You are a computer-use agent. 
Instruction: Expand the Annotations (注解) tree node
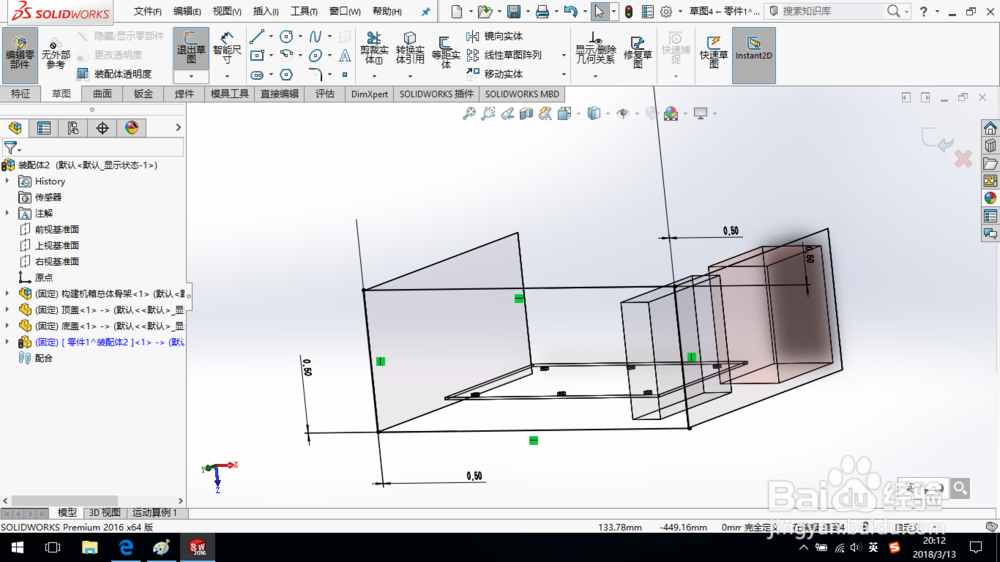[x=8, y=213]
